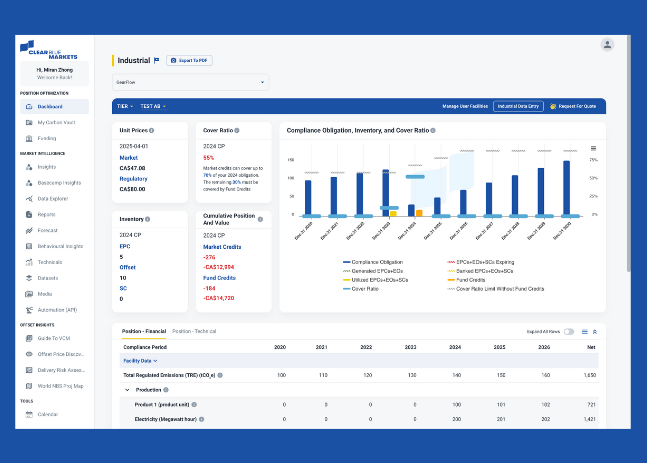Click the flag icon next to Industrial
647x463 pixels.
coord(156,60)
